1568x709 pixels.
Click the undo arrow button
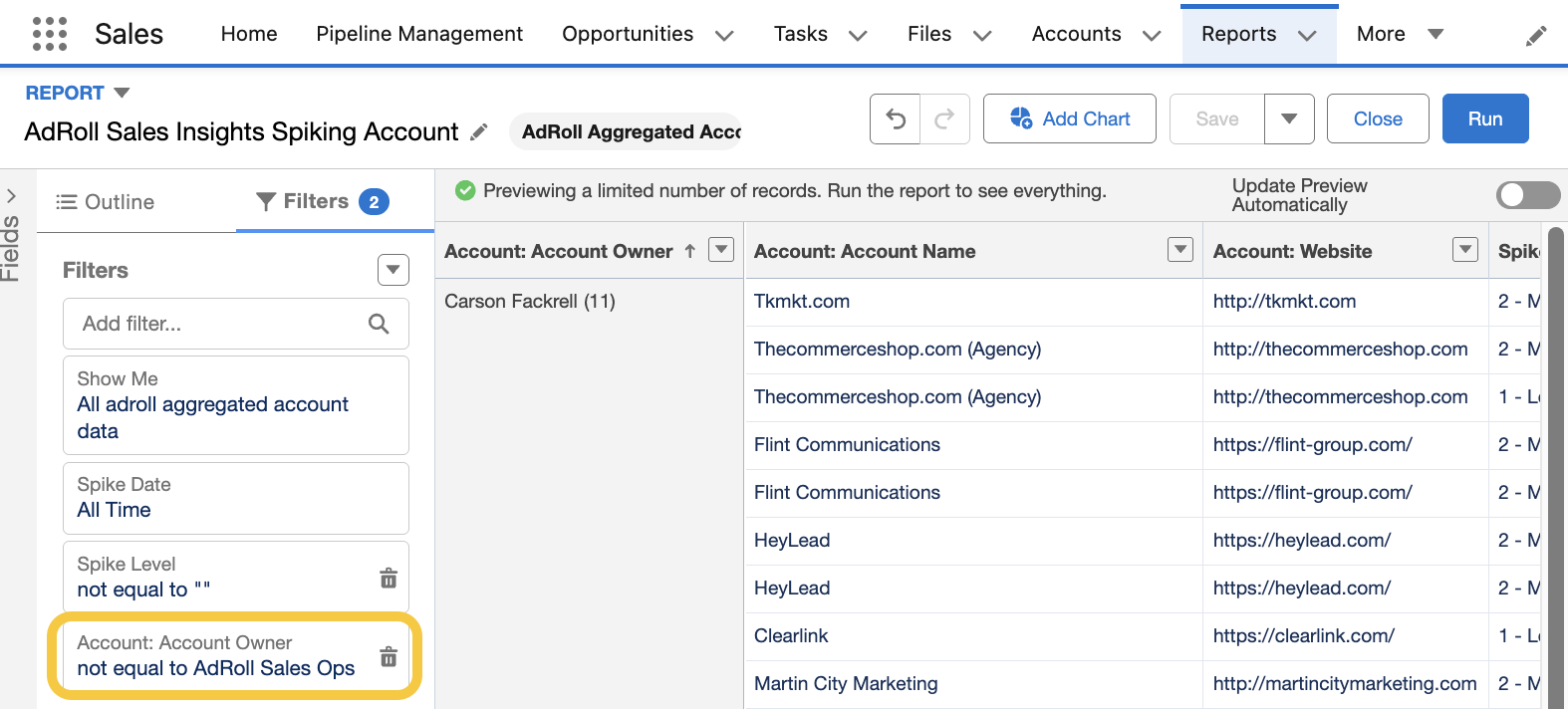[x=896, y=119]
